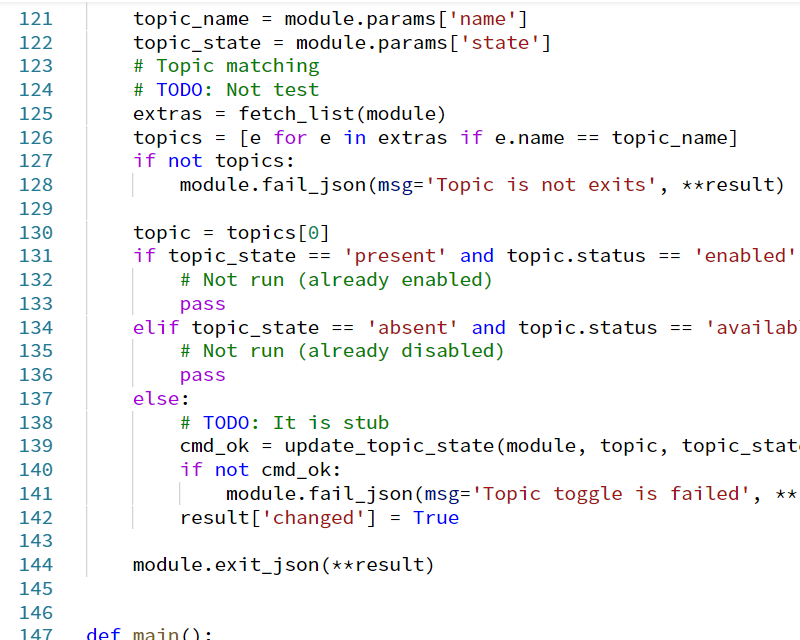Click line number 137 in the gutter
The width and height of the screenshot is (800, 640).
[37, 398]
